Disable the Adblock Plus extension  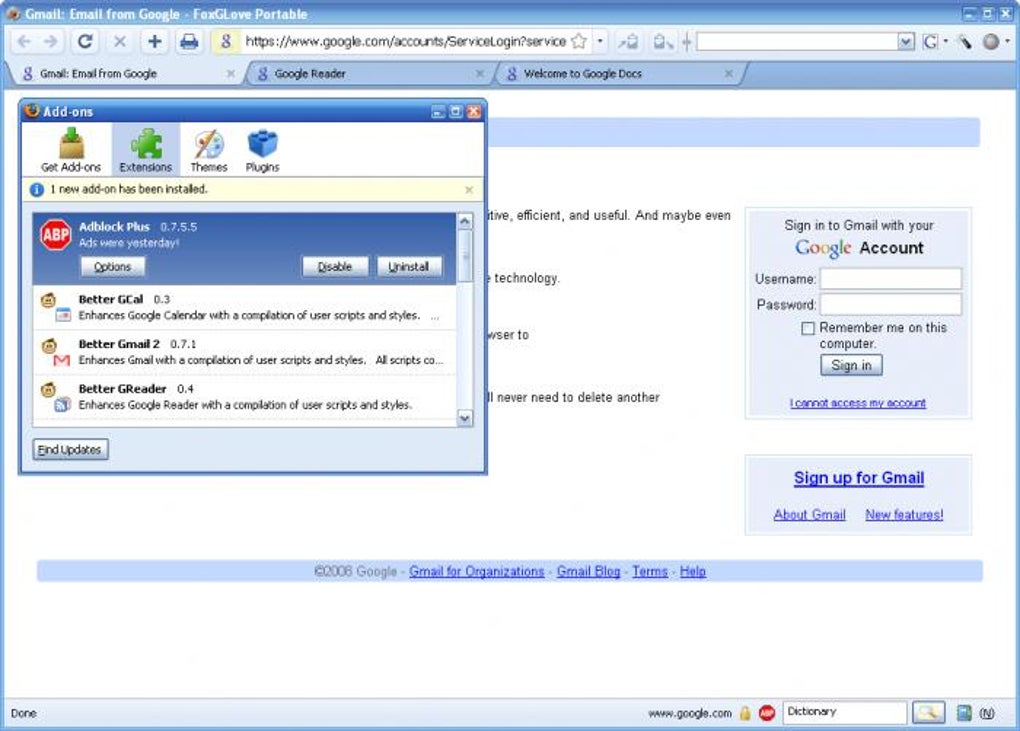click(x=335, y=267)
